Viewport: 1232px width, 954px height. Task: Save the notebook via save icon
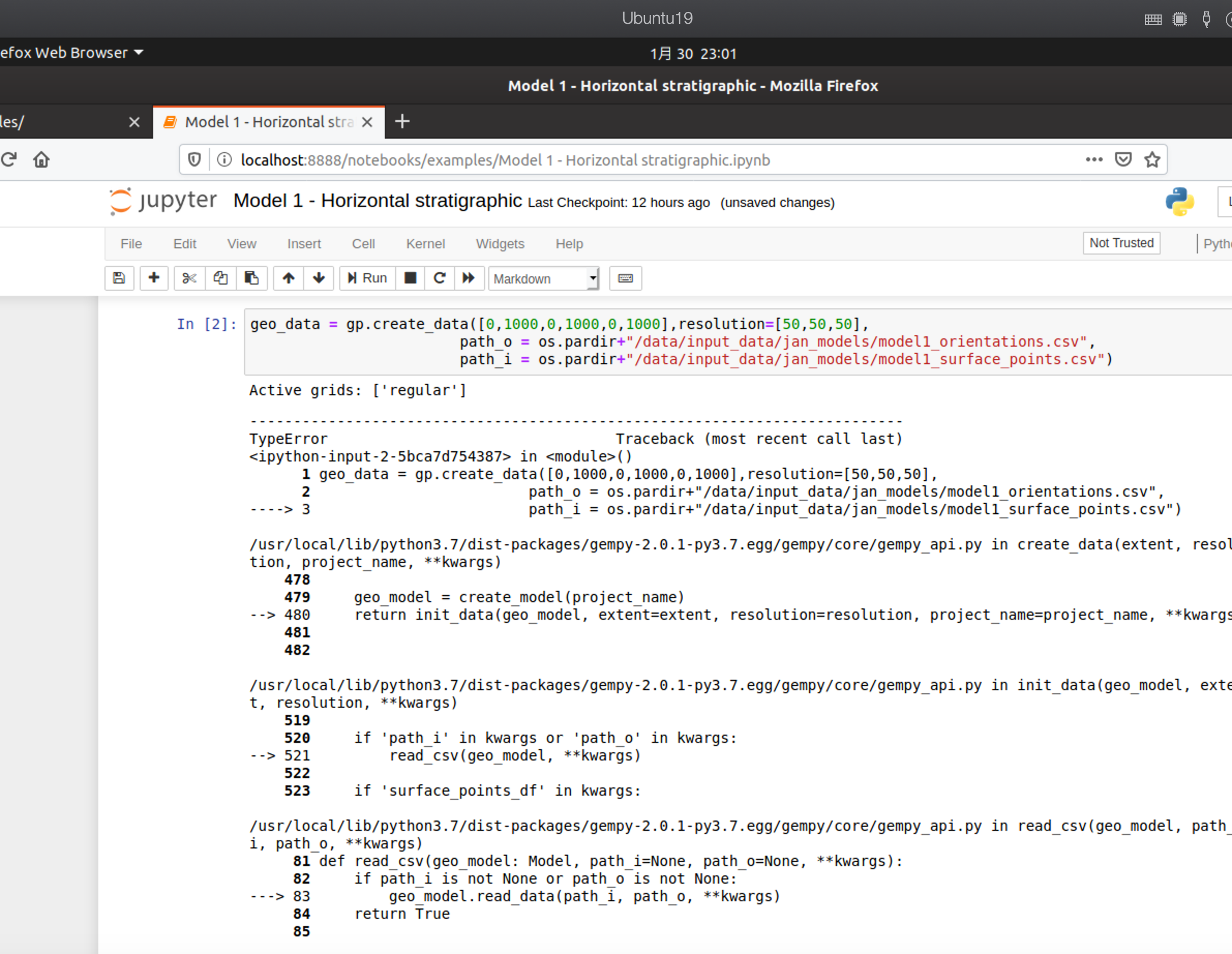[x=119, y=278]
